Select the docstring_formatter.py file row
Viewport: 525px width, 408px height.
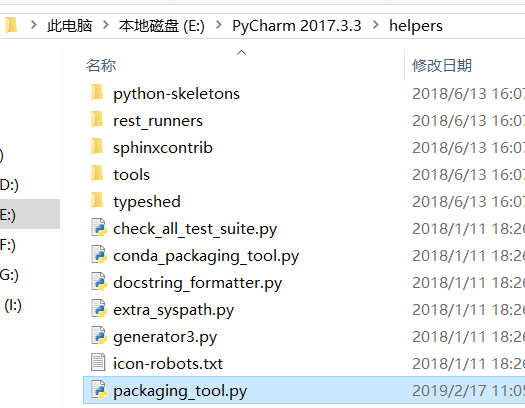304,283
